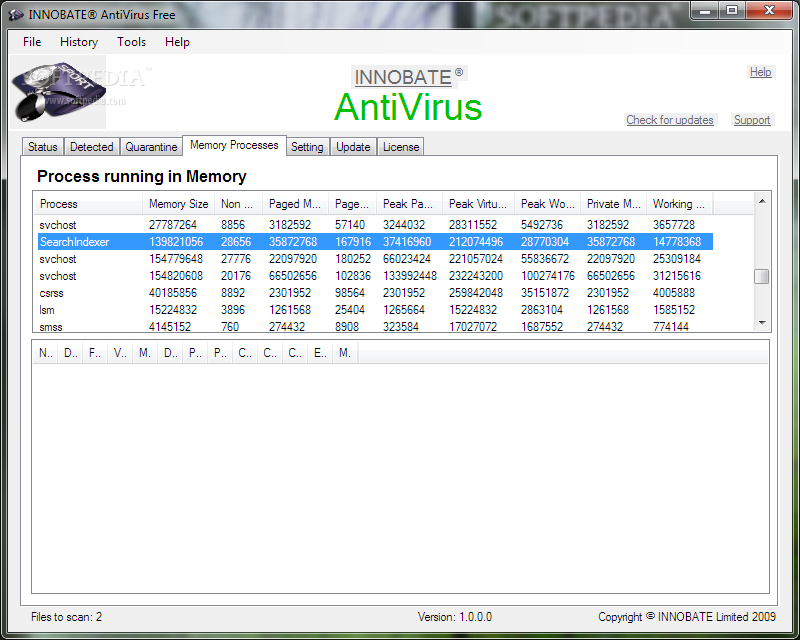Viewport: 800px width, 640px height.
Task: Select the csrss process row
Action: pos(375,293)
